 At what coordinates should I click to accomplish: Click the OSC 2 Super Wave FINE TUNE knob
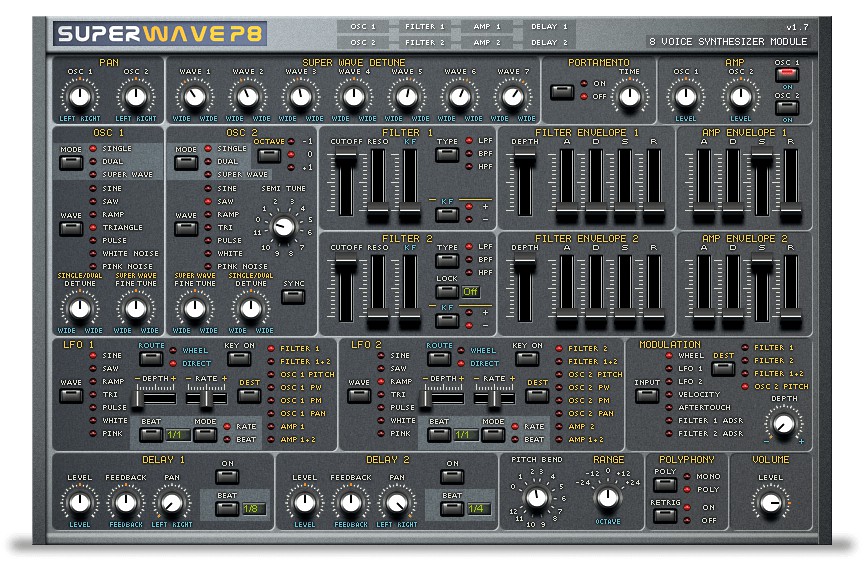coord(195,309)
